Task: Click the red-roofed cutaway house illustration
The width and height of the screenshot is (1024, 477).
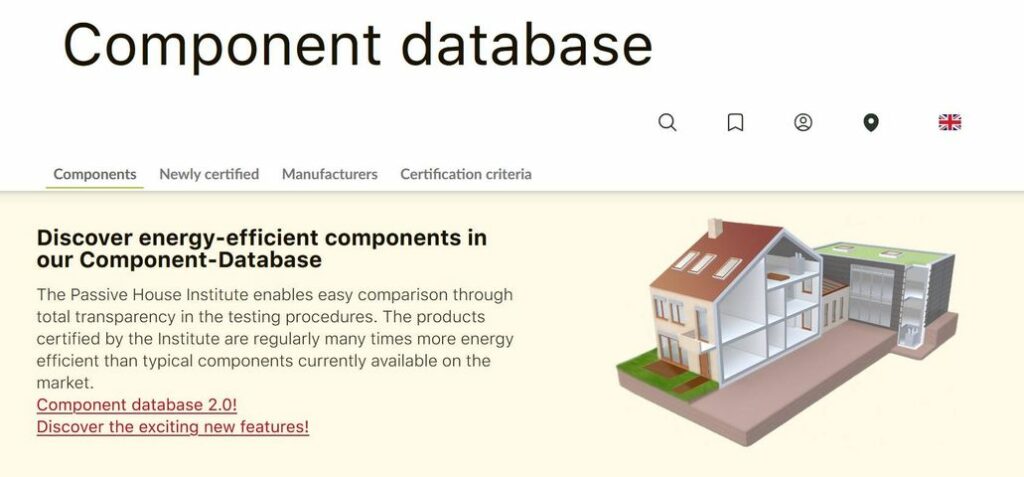Action: [x=740, y=310]
